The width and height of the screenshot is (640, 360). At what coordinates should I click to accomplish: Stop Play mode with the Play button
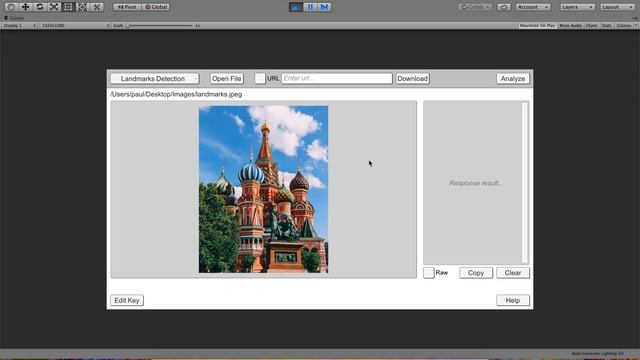tap(296, 7)
